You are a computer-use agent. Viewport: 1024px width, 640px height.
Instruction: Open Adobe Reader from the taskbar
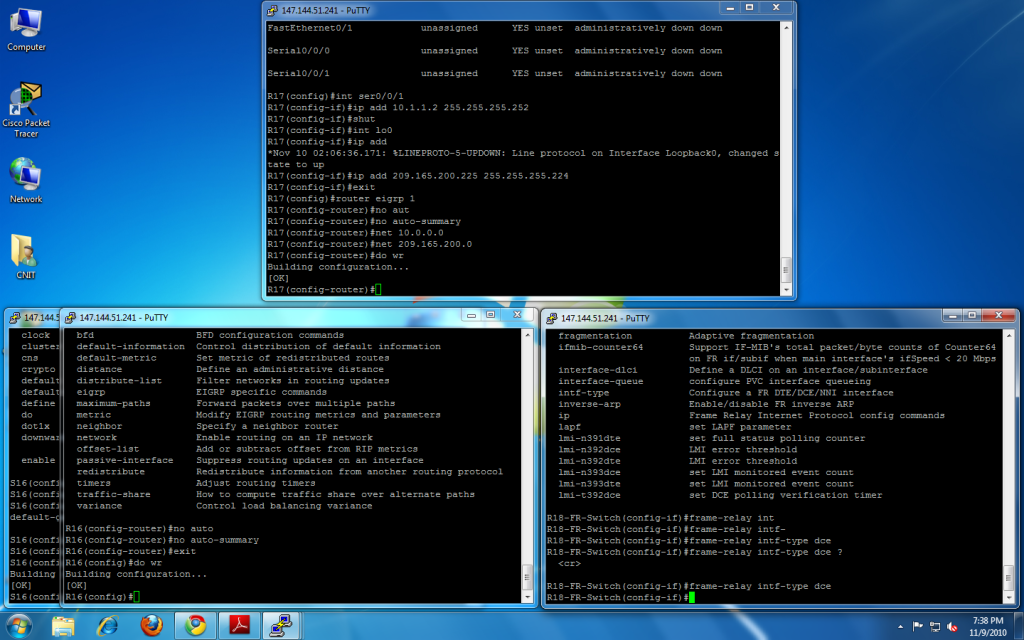click(x=240, y=626)
